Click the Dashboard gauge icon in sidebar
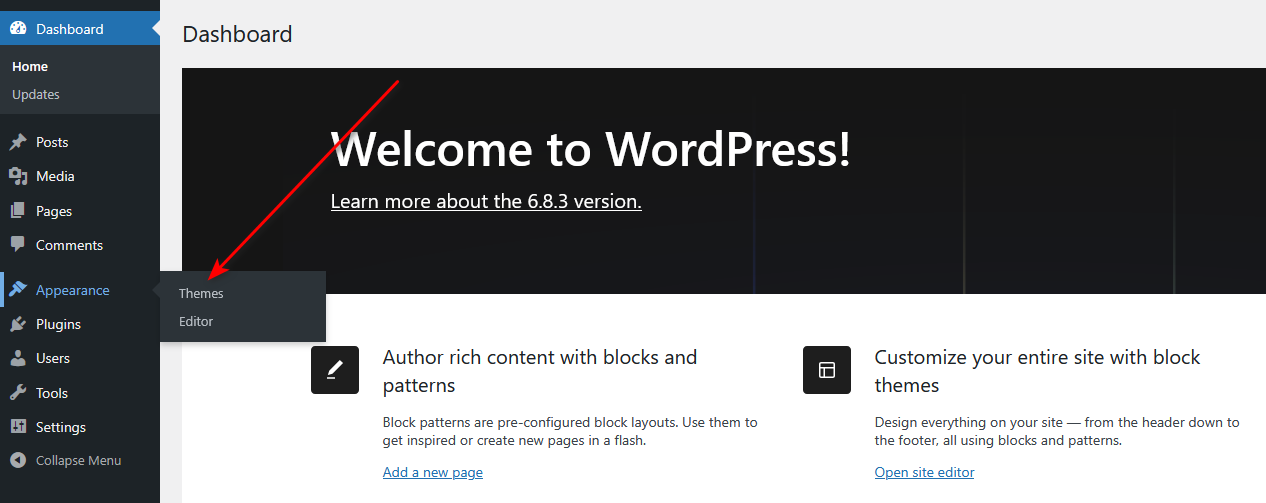 point(18,29)
